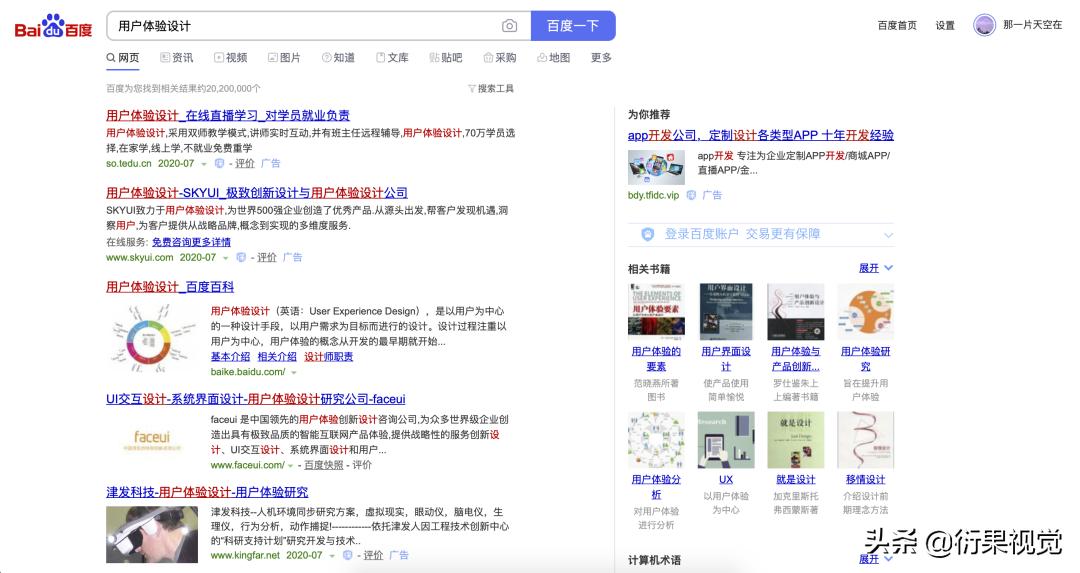Screen dimensions: 1080x573
Task: Expand 相关书籍 with 展开
Action: click(x=875, y=268)
